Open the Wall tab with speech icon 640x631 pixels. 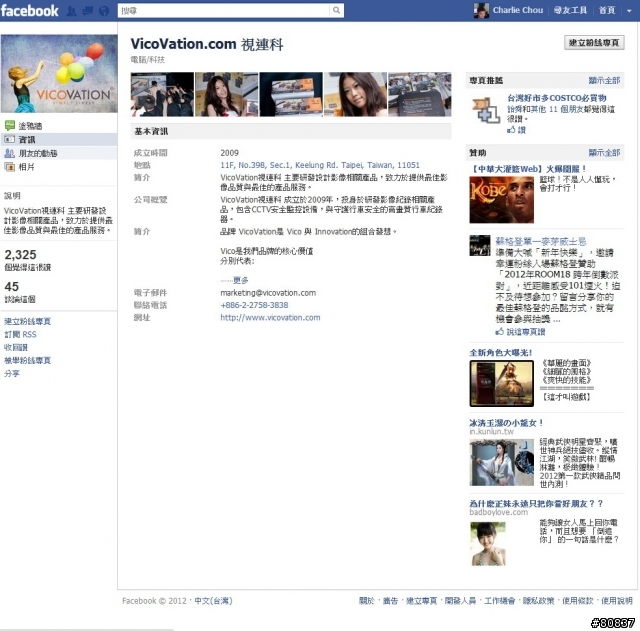(59, 126)
